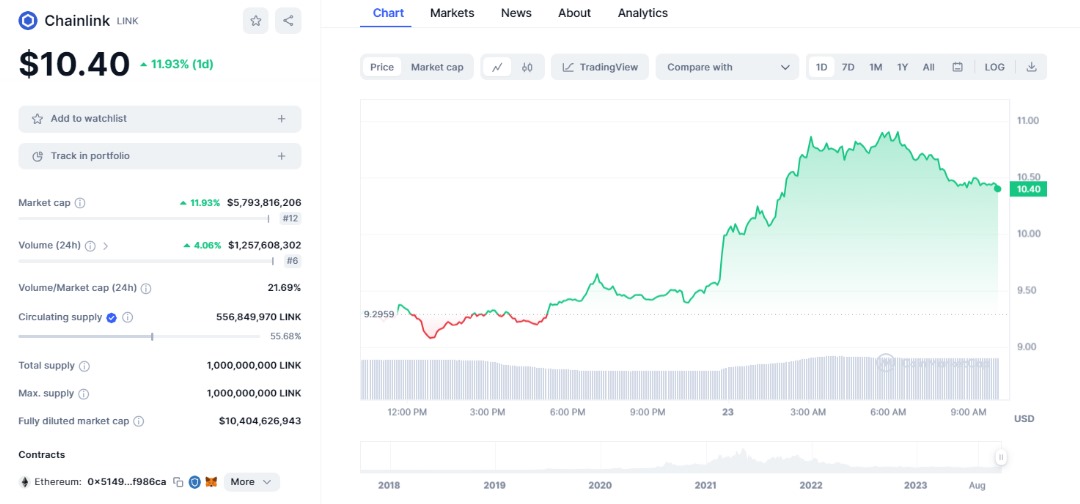
Task: Show Total supply info icon
Action: click(84, 366)
